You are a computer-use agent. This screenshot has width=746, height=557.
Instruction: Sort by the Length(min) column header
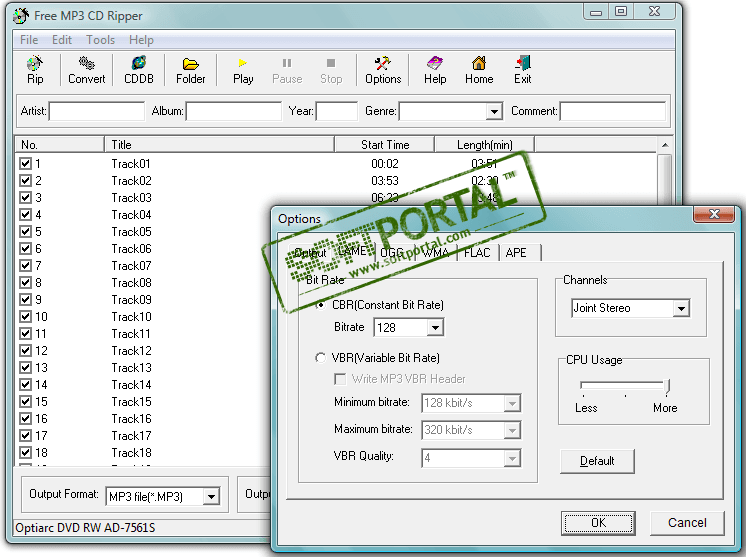(484, 145)
